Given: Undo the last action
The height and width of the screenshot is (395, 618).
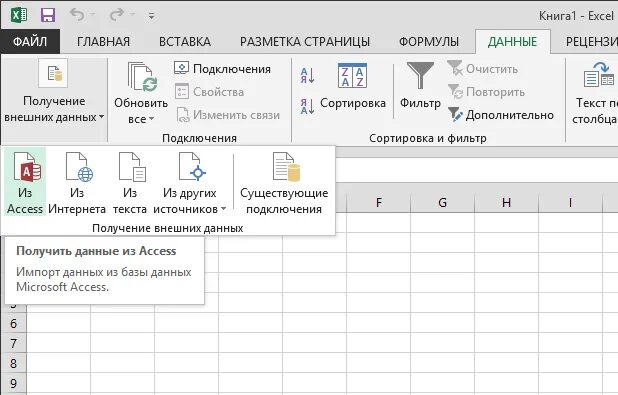Looking at the screenshot, I should (x=77, y=15).
